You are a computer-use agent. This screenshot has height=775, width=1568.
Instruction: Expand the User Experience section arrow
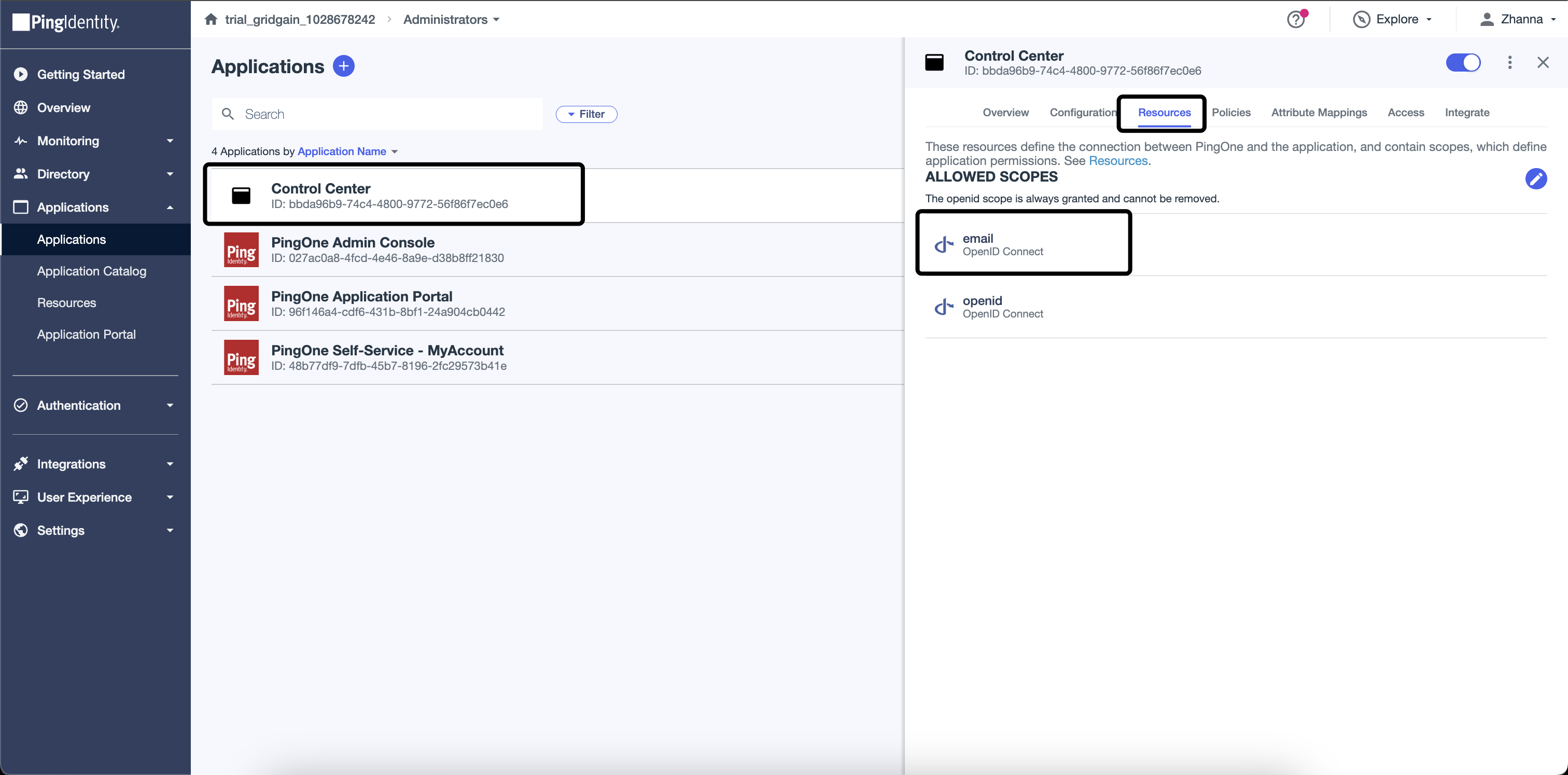tap(170, 497)
